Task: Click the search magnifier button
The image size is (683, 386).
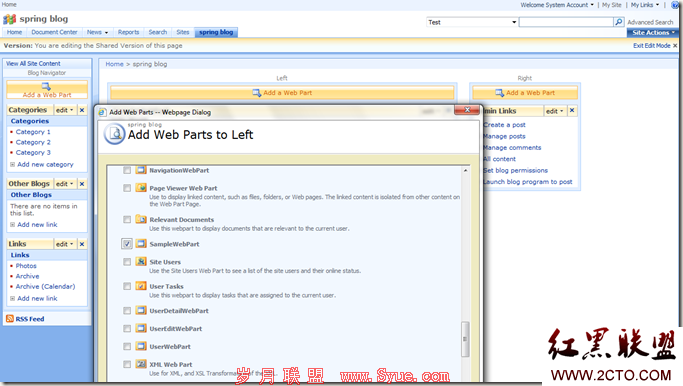Action: click(619, 22)
